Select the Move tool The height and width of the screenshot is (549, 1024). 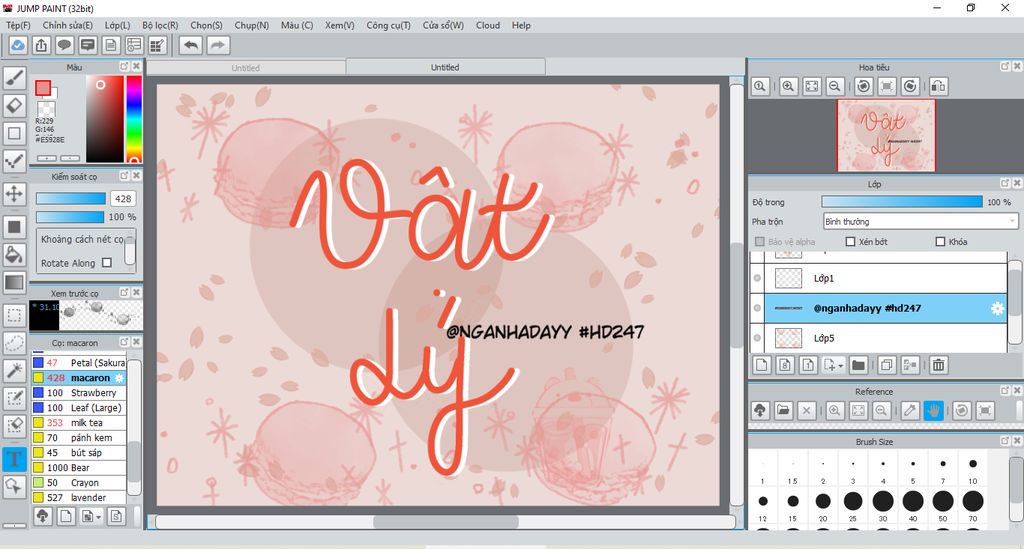(14, 194)
